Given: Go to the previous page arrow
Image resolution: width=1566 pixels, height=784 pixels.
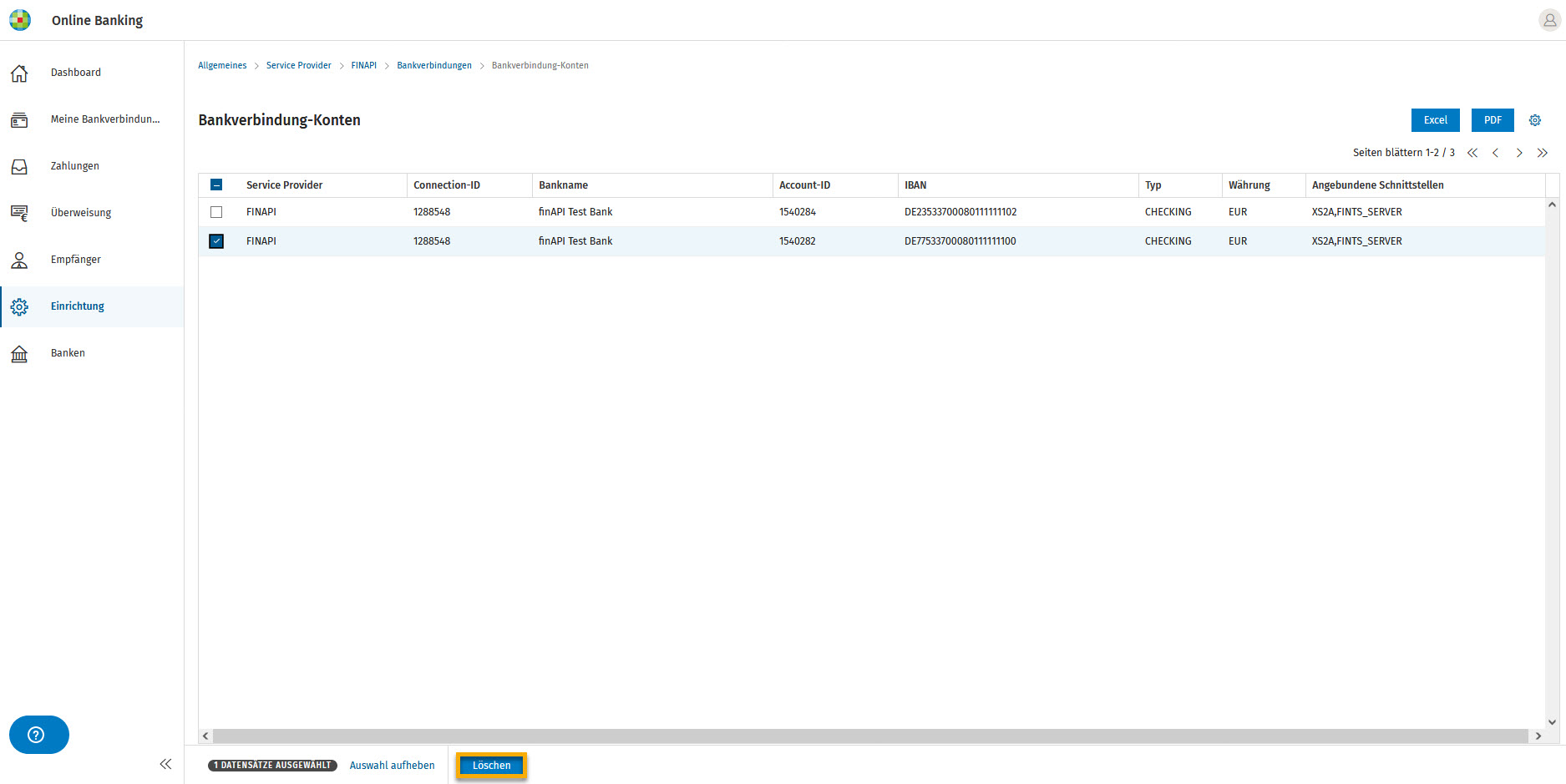Looking at the screenshot, I should (x=1496, y=153).
